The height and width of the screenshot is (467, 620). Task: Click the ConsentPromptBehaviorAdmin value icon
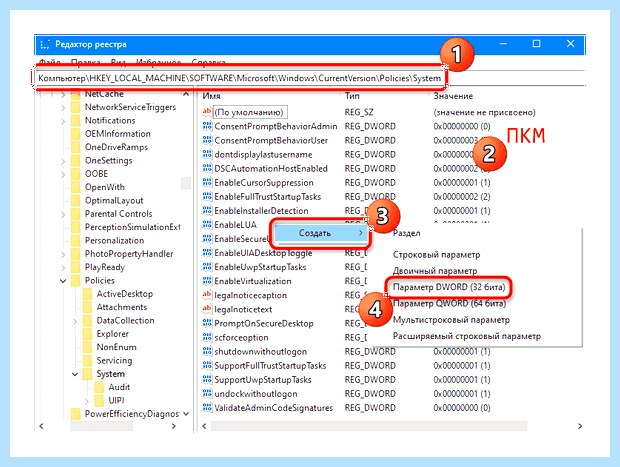coord(207,126)
